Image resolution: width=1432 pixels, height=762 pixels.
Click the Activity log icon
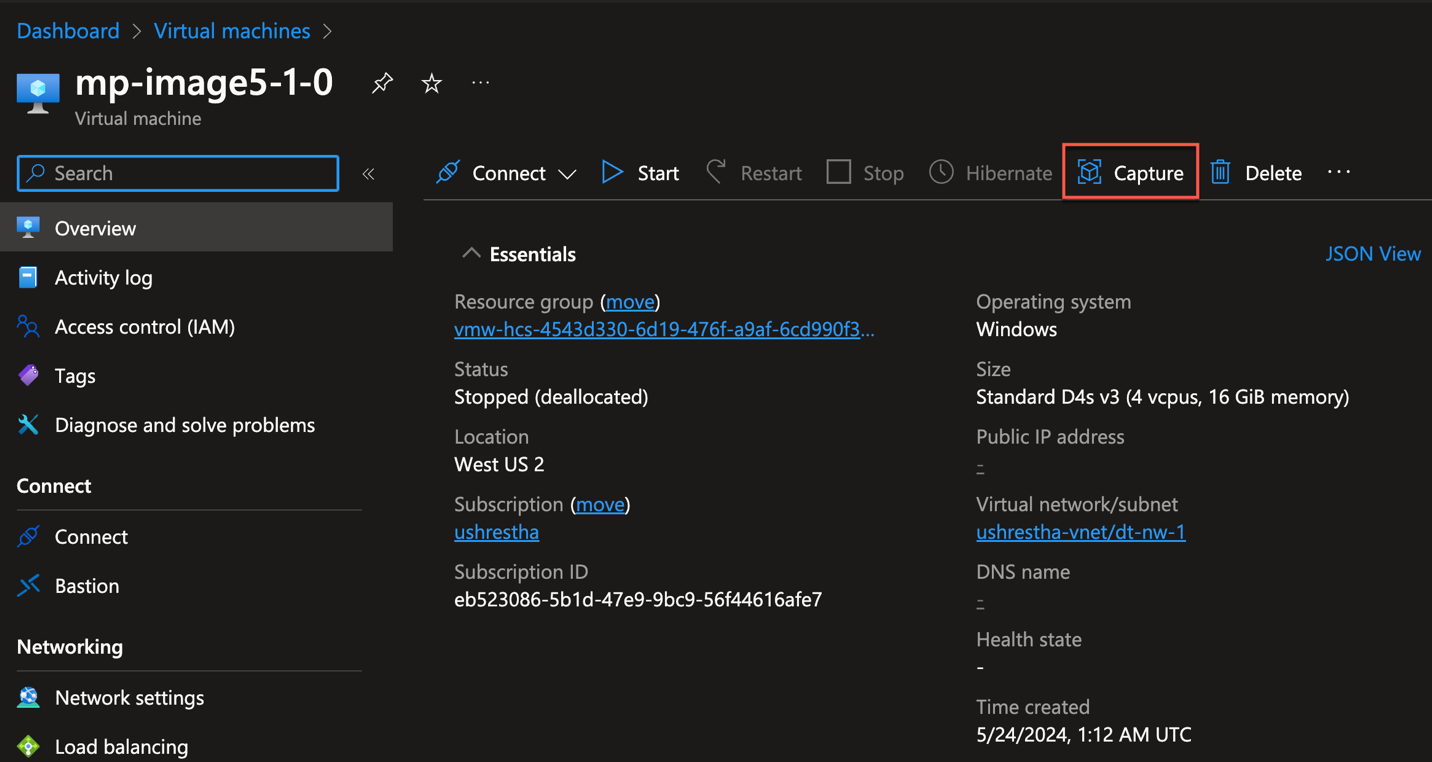[28, 277]
